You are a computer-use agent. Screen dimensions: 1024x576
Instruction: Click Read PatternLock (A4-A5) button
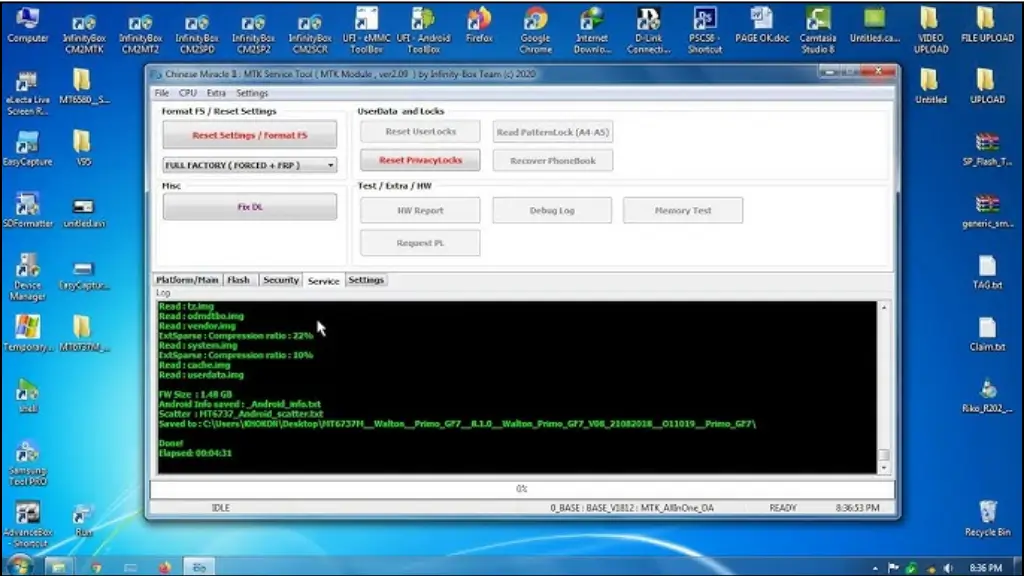pos(552,131)
